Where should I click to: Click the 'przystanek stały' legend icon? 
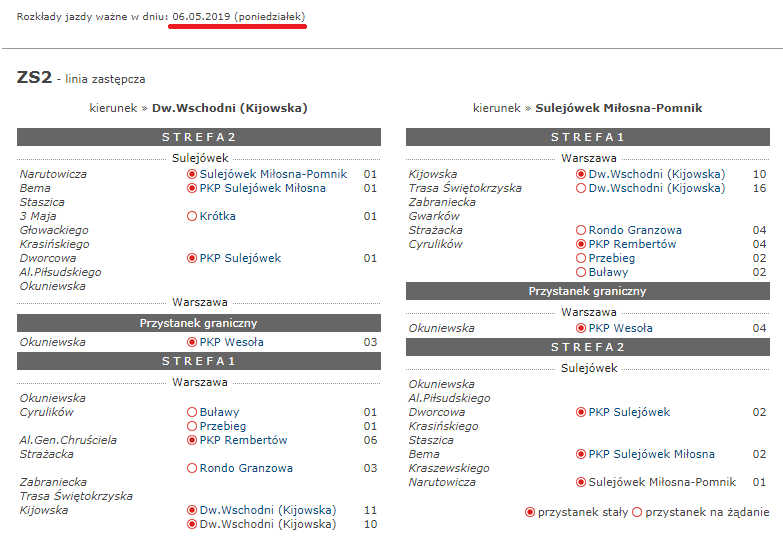click(530, 512)
